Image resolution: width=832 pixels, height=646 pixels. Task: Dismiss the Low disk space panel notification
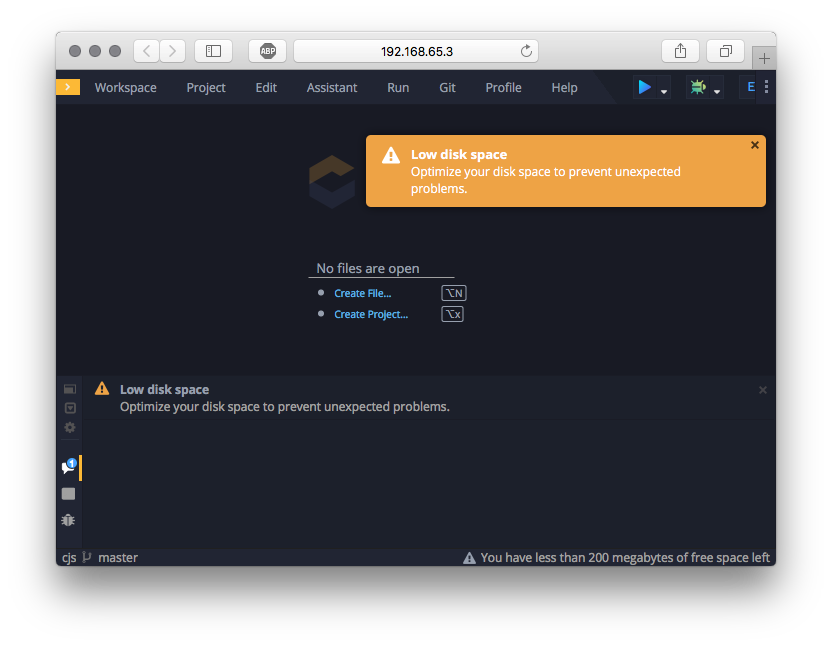(762, 390)
